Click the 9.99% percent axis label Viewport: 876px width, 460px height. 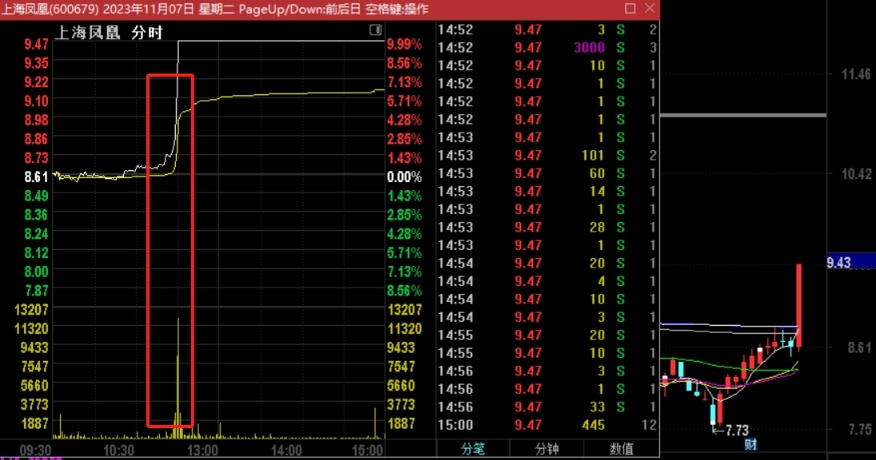click(404, 44)
